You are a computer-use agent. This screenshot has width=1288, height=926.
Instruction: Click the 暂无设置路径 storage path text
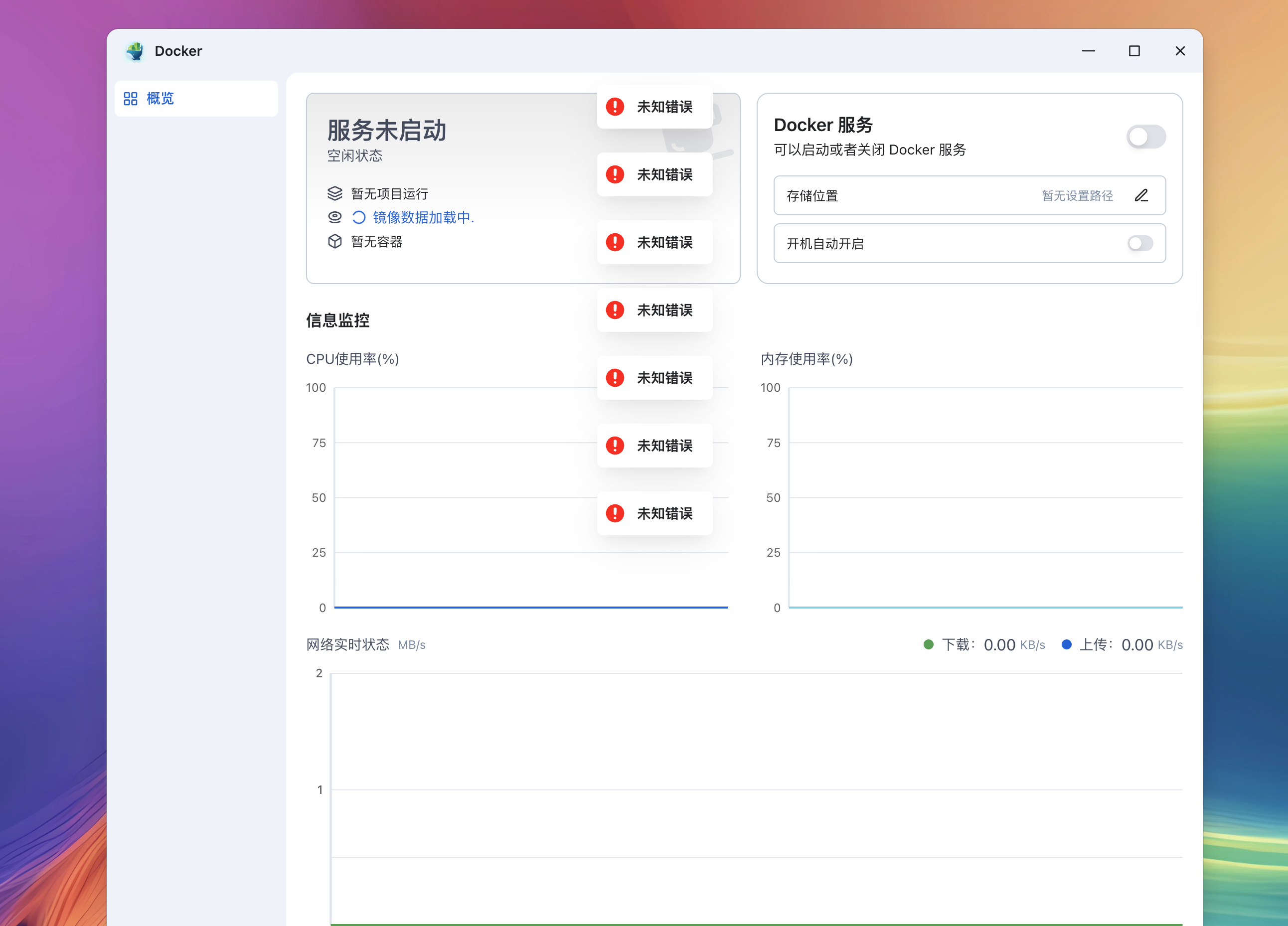1077,196
